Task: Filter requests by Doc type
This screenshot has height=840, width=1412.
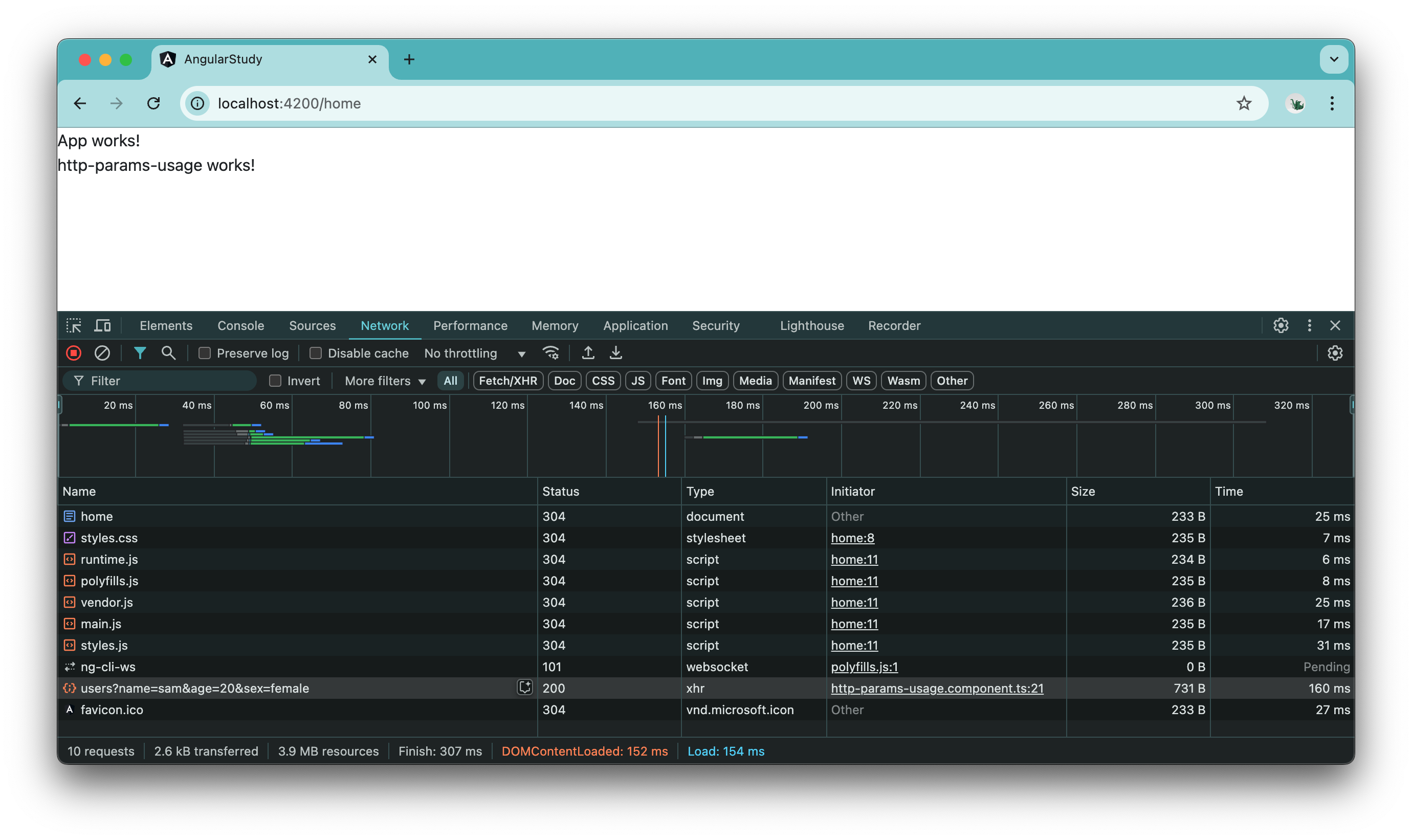Action: coord(564,381)
